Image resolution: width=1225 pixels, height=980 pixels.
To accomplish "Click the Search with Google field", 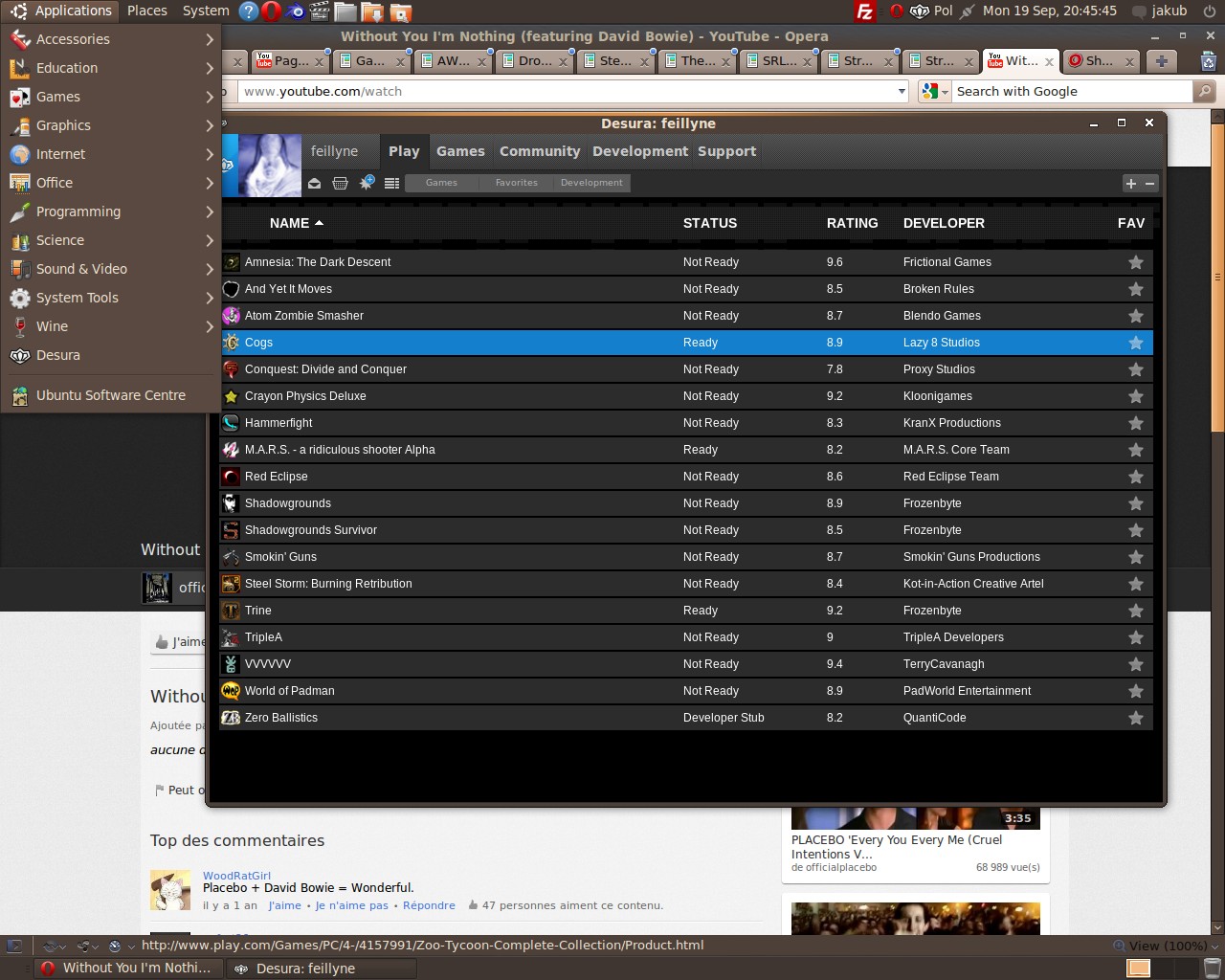I will coord(1072,91).
